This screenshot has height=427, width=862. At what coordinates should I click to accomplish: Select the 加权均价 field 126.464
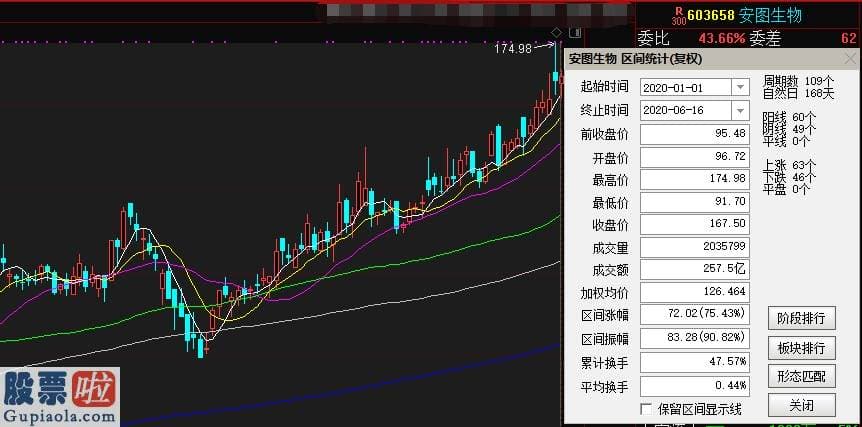point(695,292)
